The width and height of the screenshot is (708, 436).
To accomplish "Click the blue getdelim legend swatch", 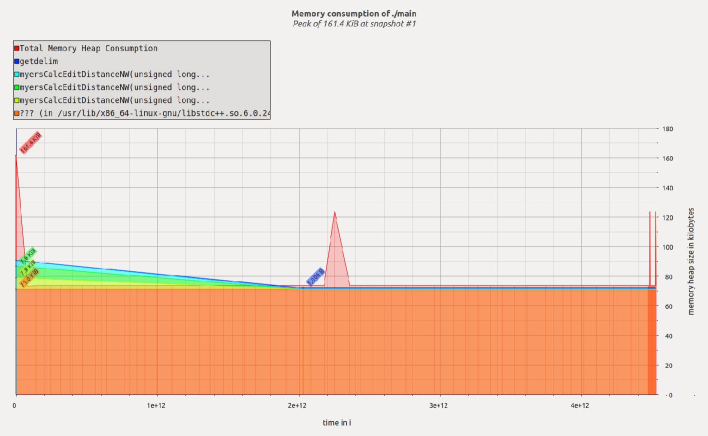I will pyautogui.click(x=17, y=61).
